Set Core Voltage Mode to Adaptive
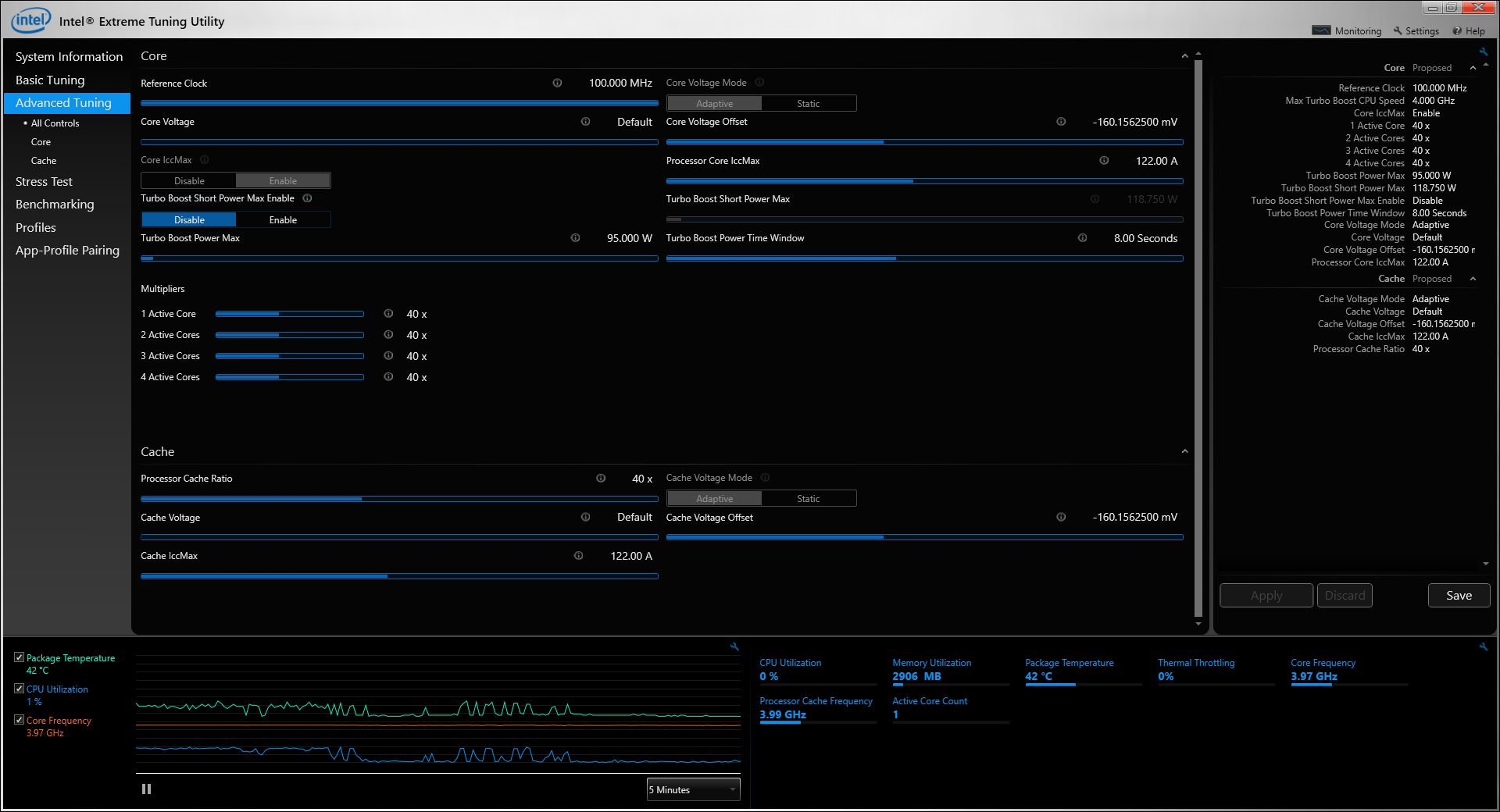The width and height of the screenshot is (1500, 812). point(714,103)
